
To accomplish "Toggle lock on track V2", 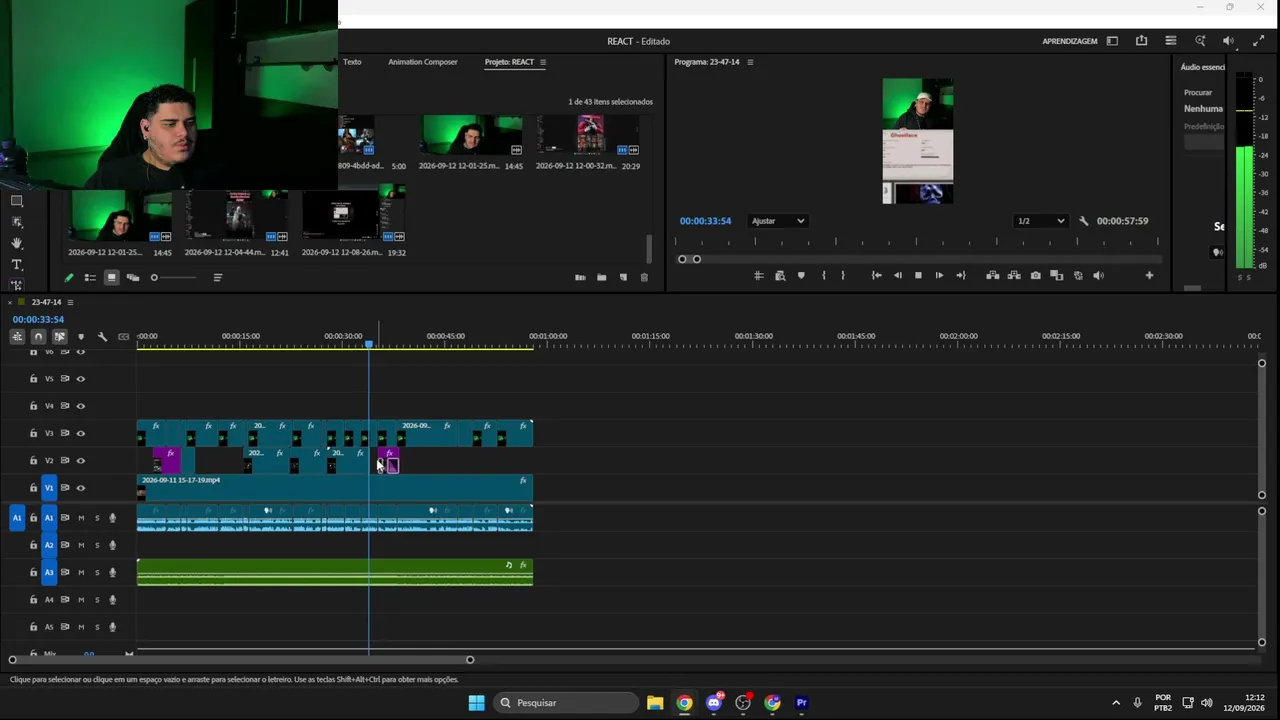I will [x=33, y=461].
